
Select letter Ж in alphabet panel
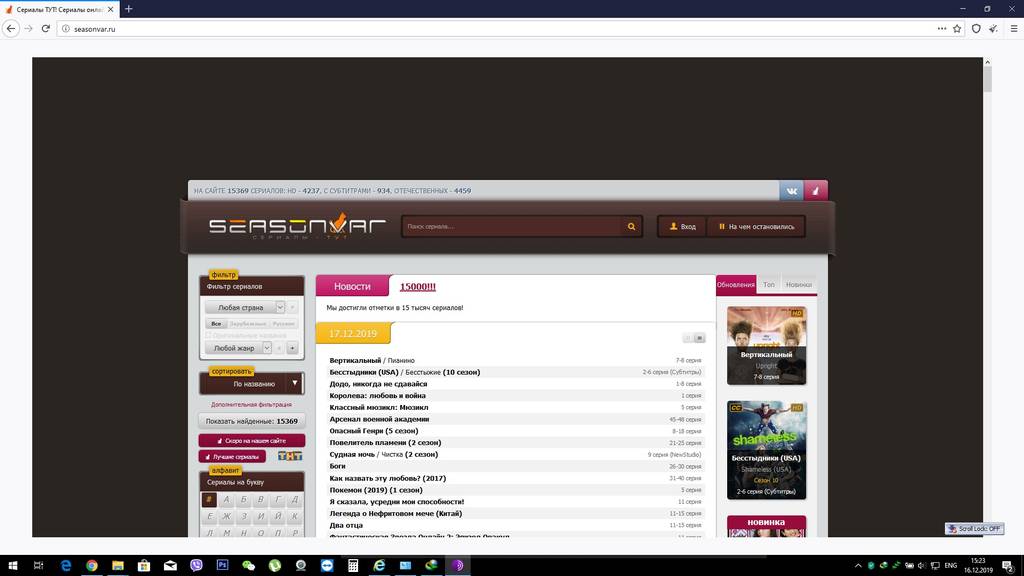point(226,516)
